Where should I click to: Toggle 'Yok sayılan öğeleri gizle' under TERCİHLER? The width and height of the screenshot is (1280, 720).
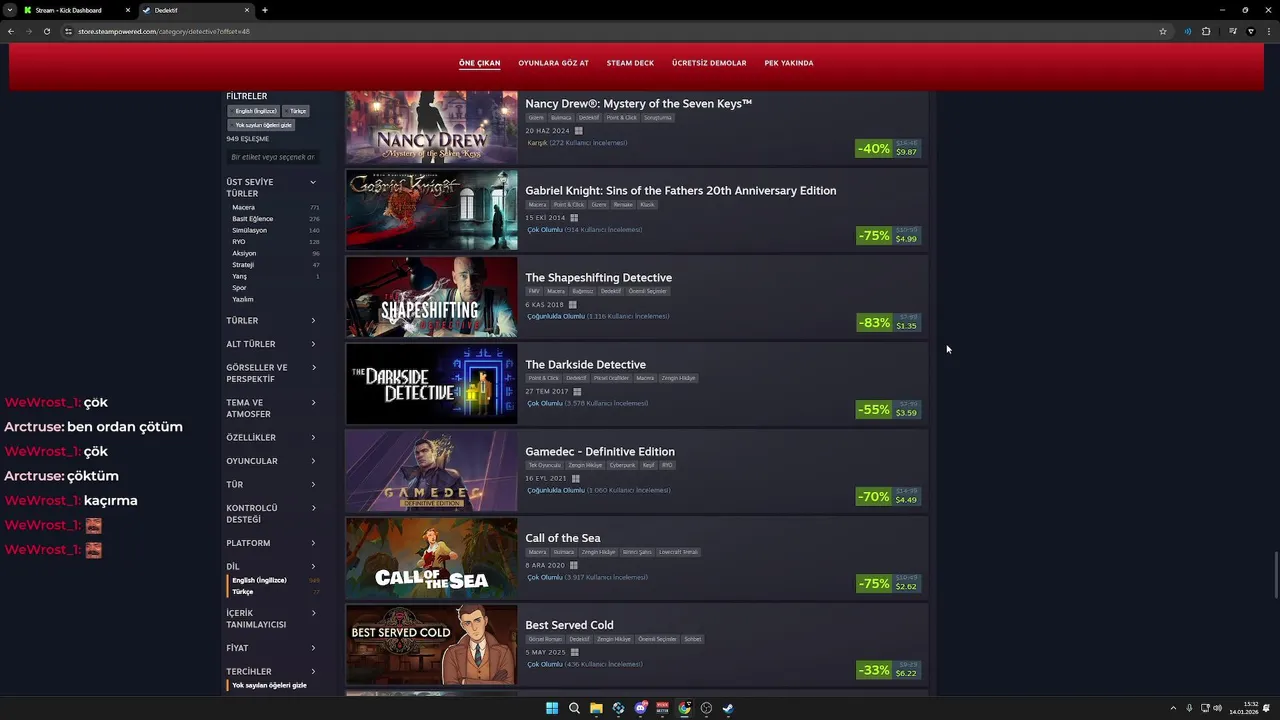click(269, 685)
